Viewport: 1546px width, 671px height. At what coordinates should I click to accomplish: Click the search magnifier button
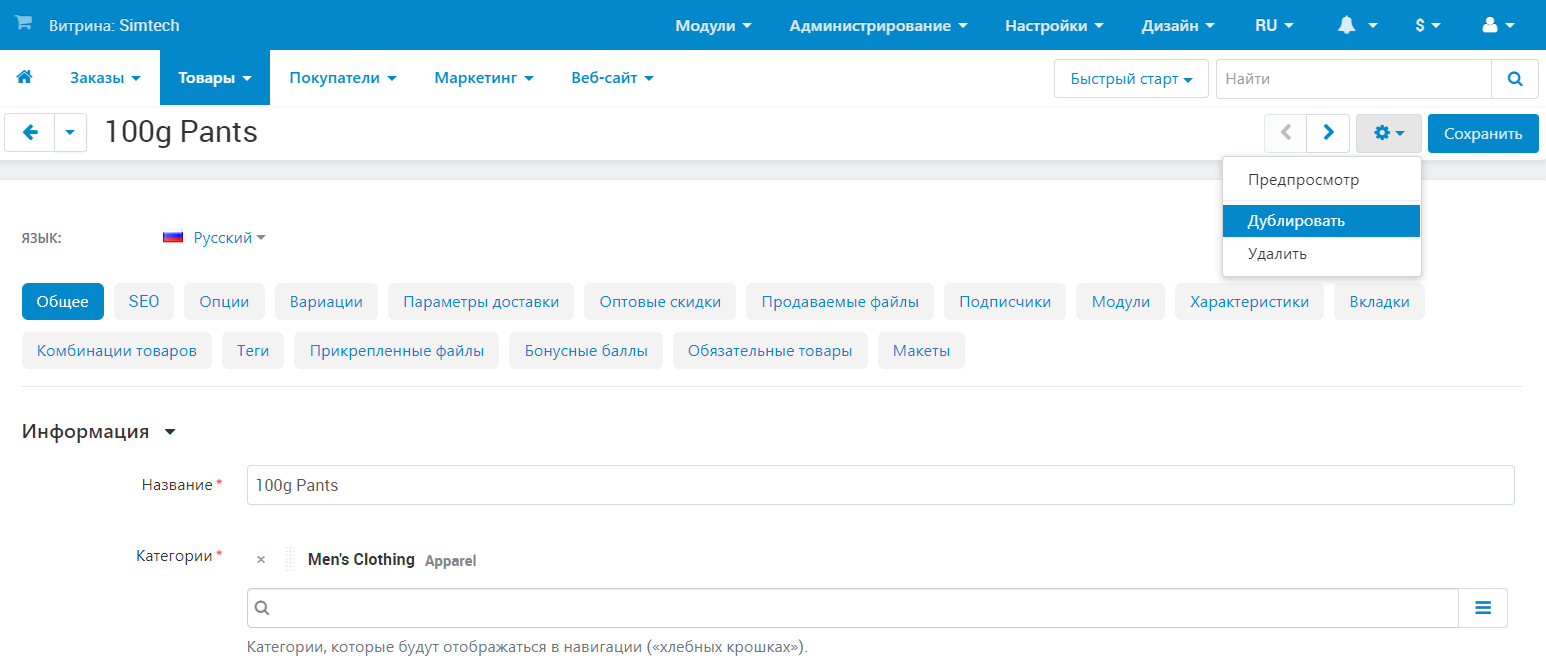1514,79
